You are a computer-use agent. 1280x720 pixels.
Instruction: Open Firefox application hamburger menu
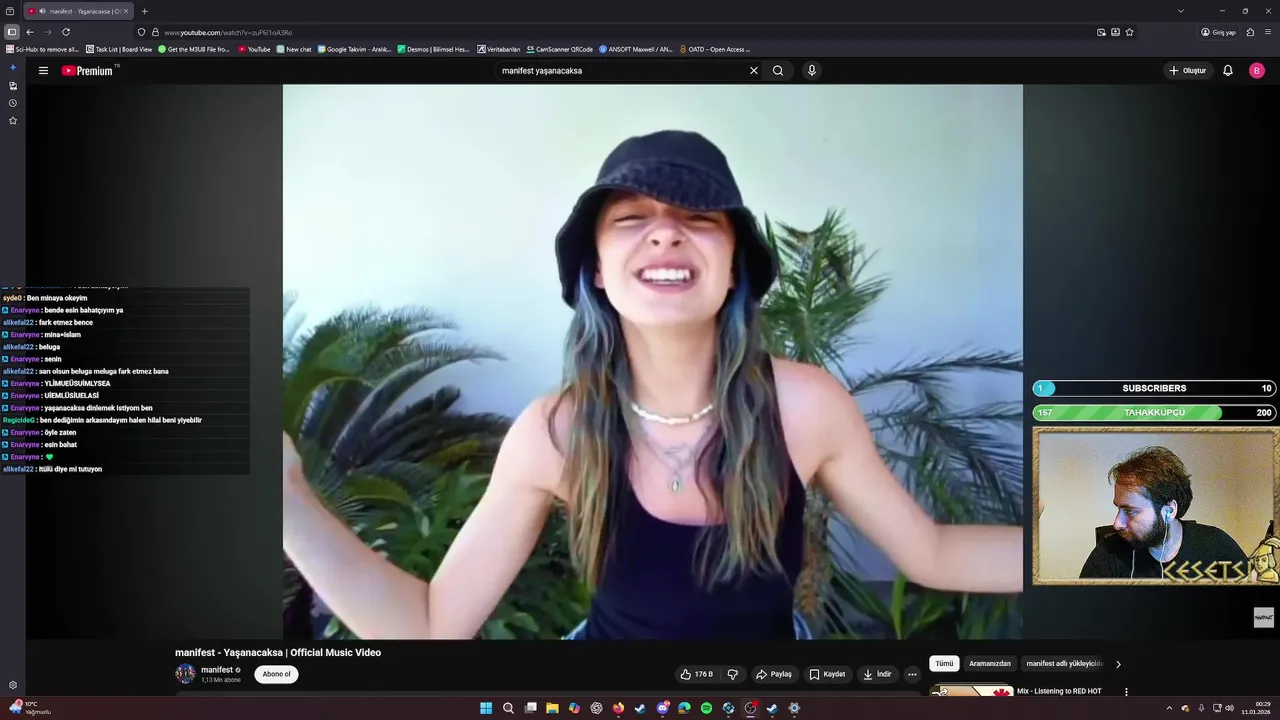point(1269,32)
